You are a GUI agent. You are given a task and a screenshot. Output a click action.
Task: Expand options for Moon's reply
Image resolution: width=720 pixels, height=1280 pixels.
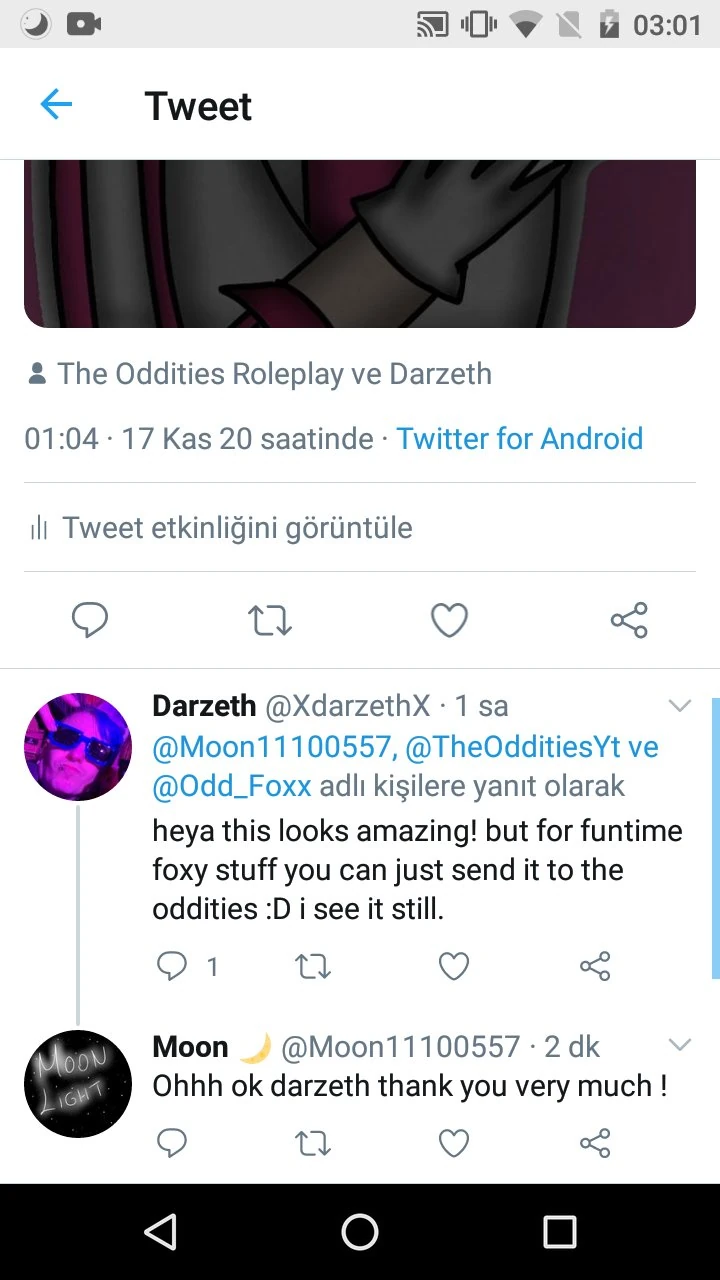pyautogui.click(x=680, y=1044)
